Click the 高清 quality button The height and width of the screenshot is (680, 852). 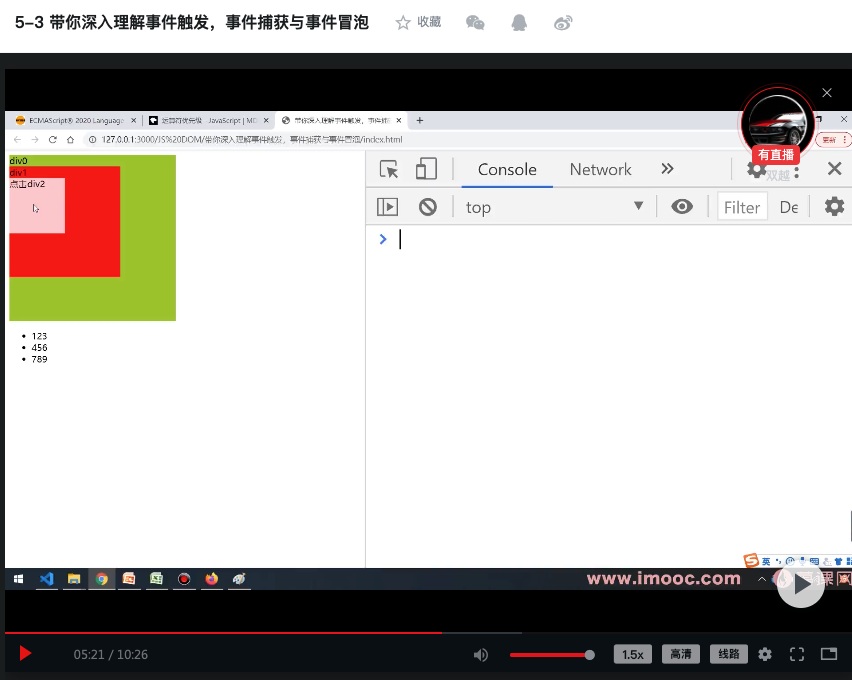(x=680, y=654)
